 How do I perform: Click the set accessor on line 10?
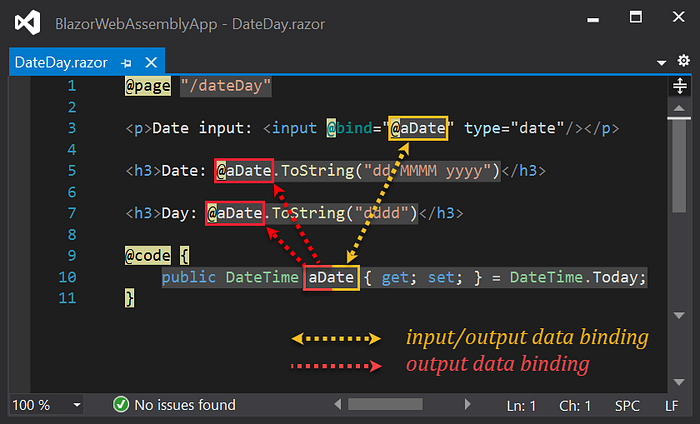pyautogui.click(x=441, y=278)
